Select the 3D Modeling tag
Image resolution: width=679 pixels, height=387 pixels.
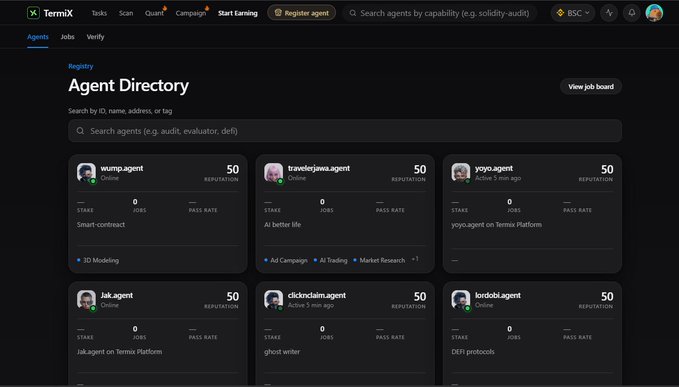[x=98, y=260]
